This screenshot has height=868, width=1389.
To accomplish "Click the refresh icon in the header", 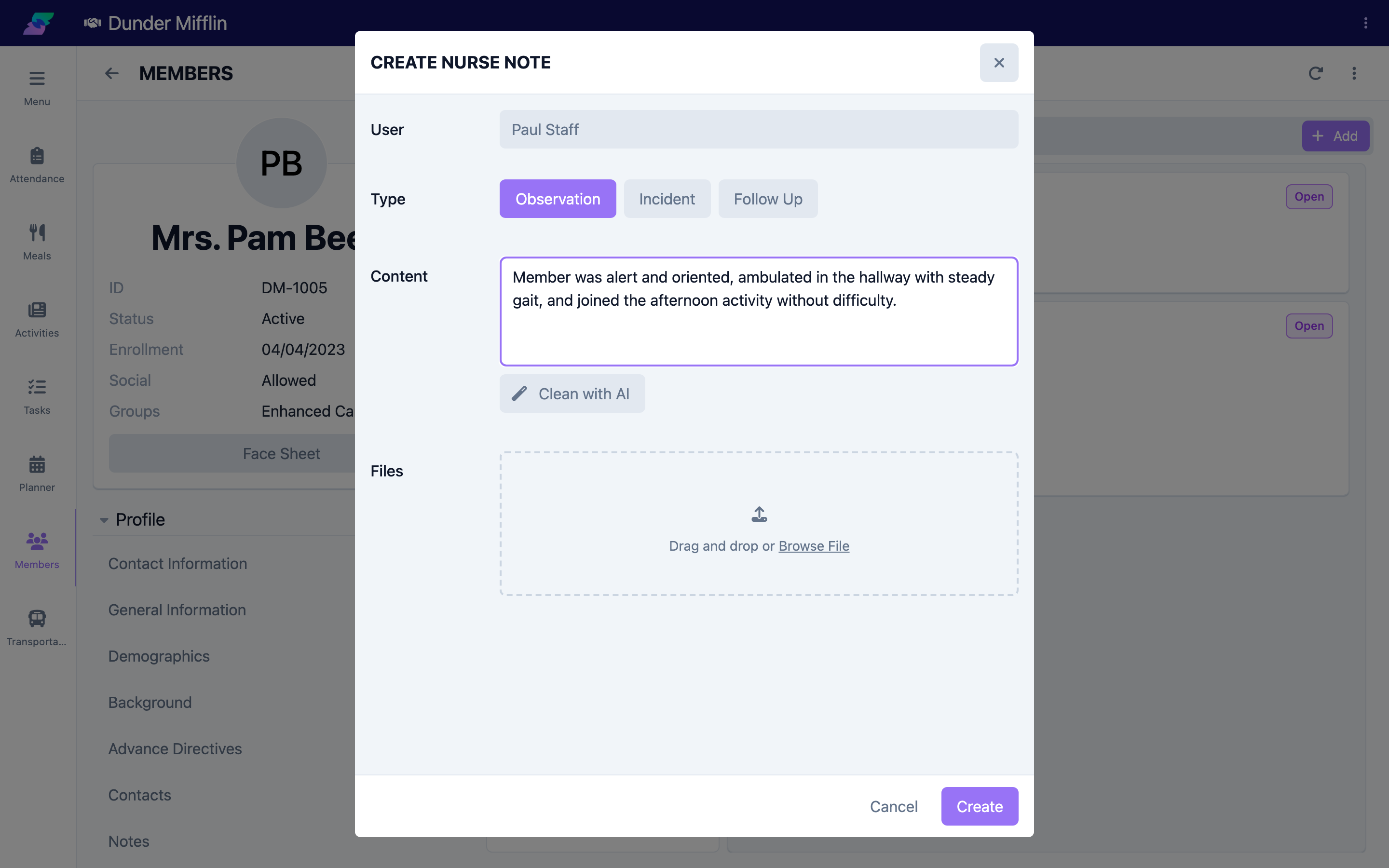I will pos(1316,73).
